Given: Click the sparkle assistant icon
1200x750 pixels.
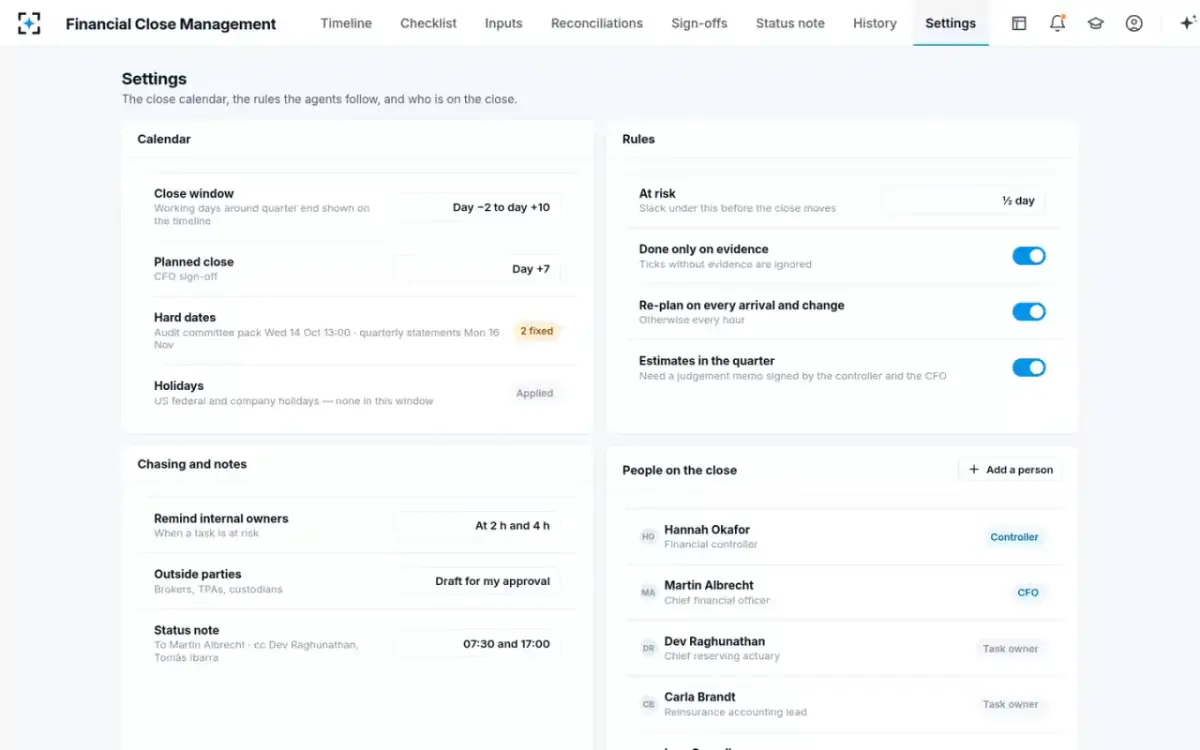Looking at the screenshot, I should coord(1187,23).
